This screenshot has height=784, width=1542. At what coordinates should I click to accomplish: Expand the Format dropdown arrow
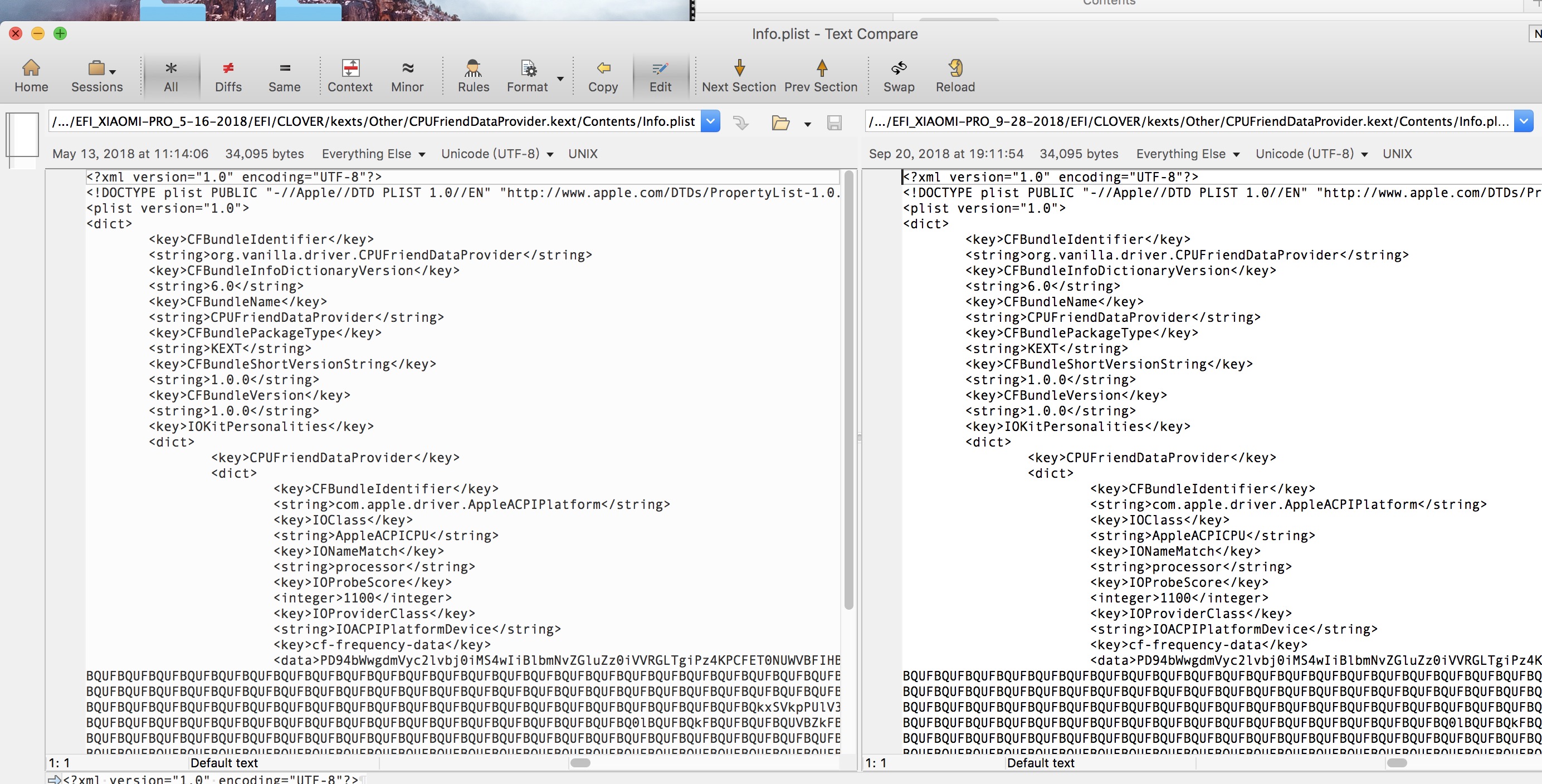tap(560, 79)
